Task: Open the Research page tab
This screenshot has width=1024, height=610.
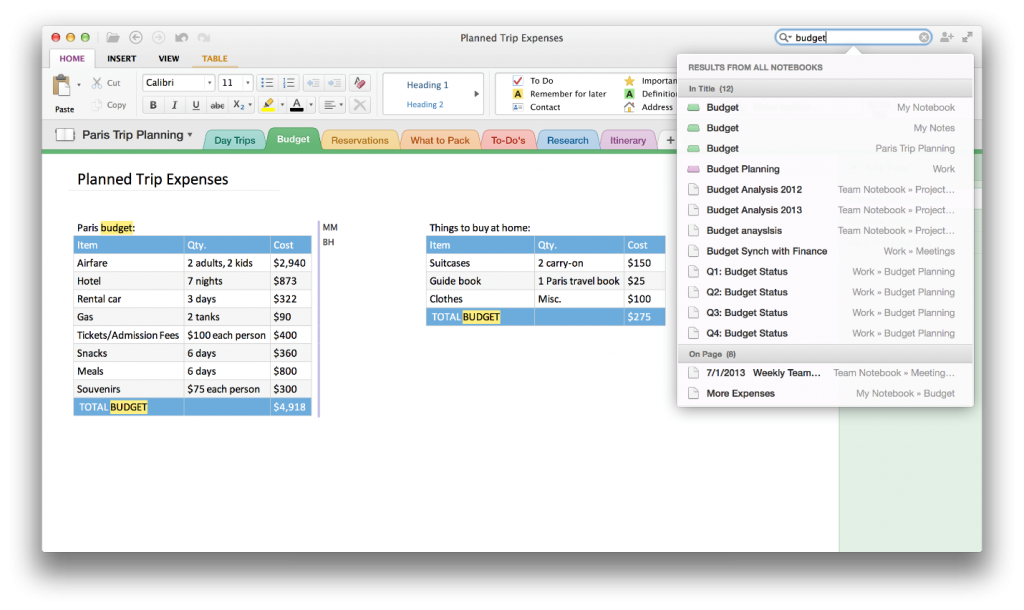Action: coord(568,140)
